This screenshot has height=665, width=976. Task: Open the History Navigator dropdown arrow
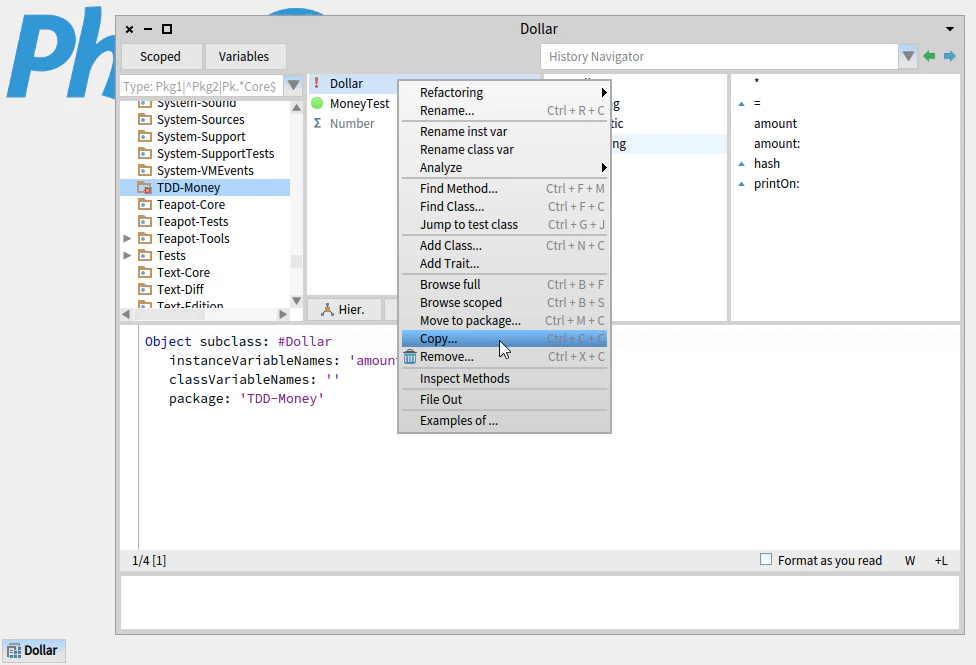(908, 57)
